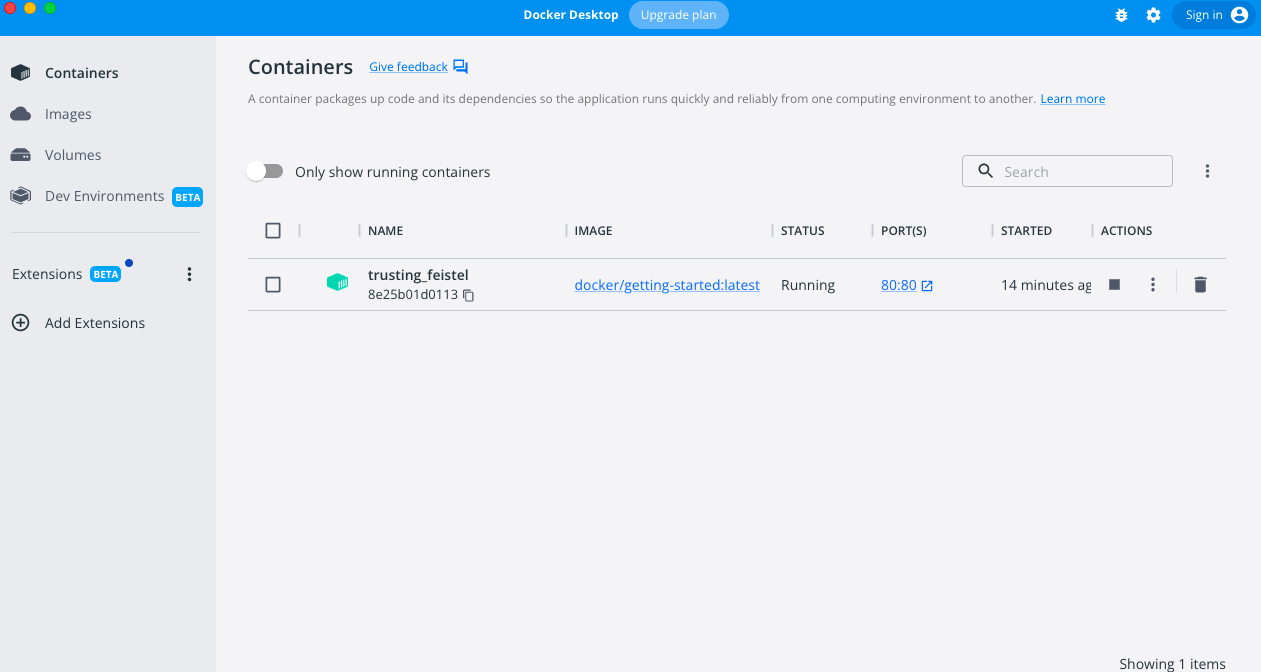Click the green macOS maximize button

(x=50, y=8)
